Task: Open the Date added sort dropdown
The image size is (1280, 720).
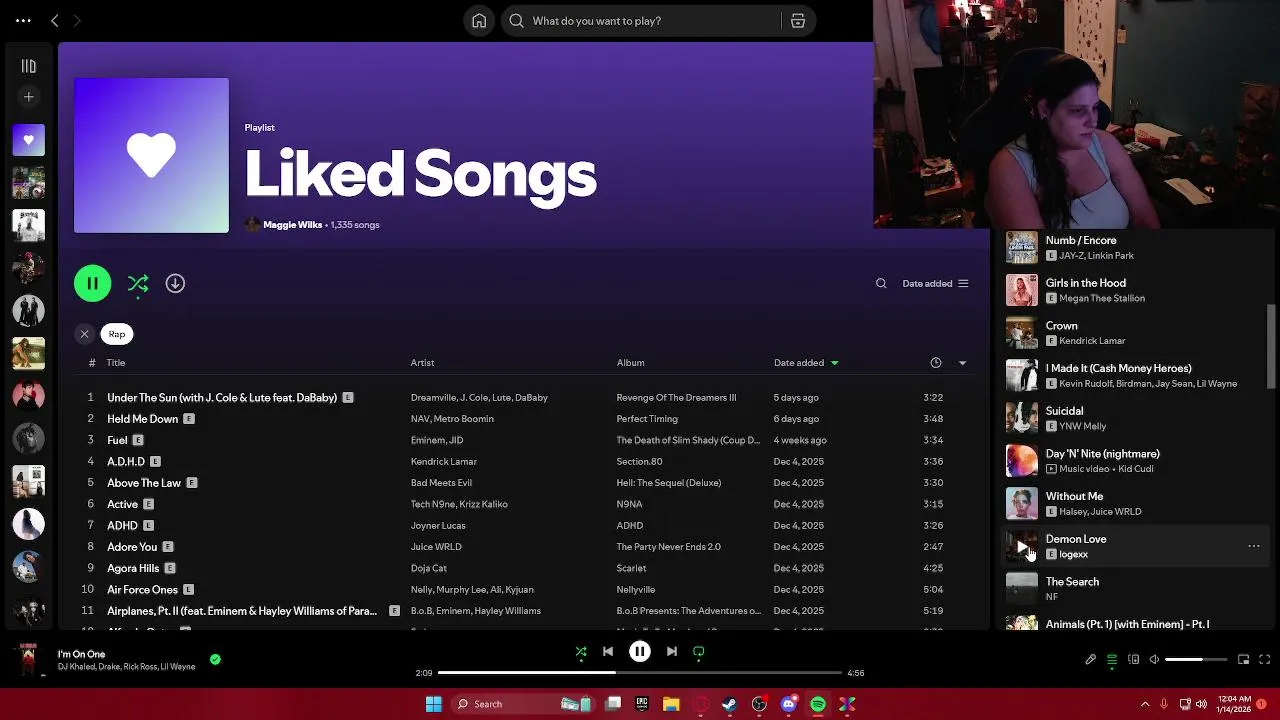Action: click(x=935, y=284)
